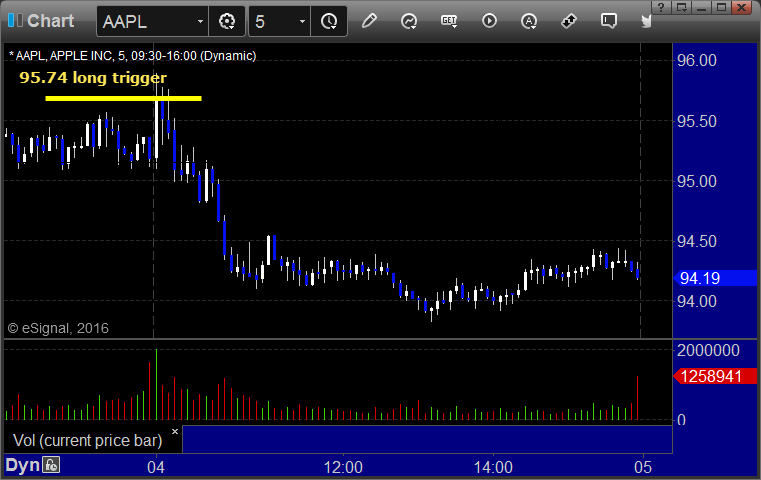Click the Chart window logo icon
The width and height of the screenshot is (761, 480).
click(x=15, y=20)
